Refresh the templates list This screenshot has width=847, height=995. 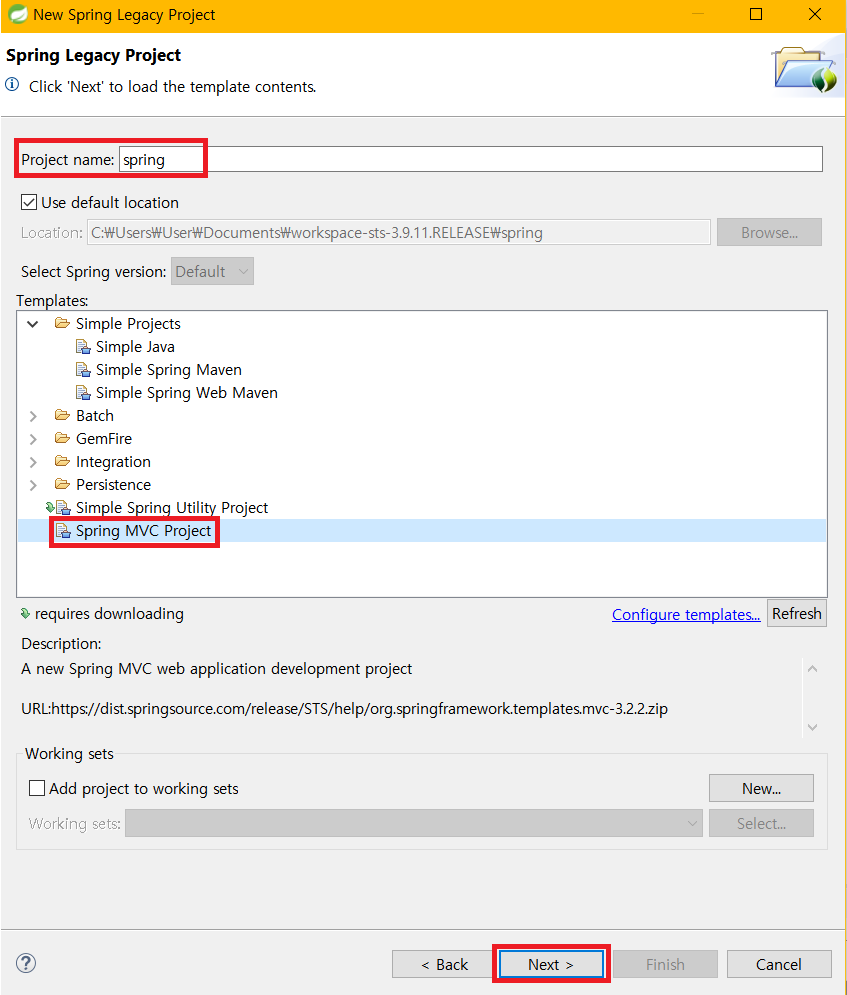[796, 614]
